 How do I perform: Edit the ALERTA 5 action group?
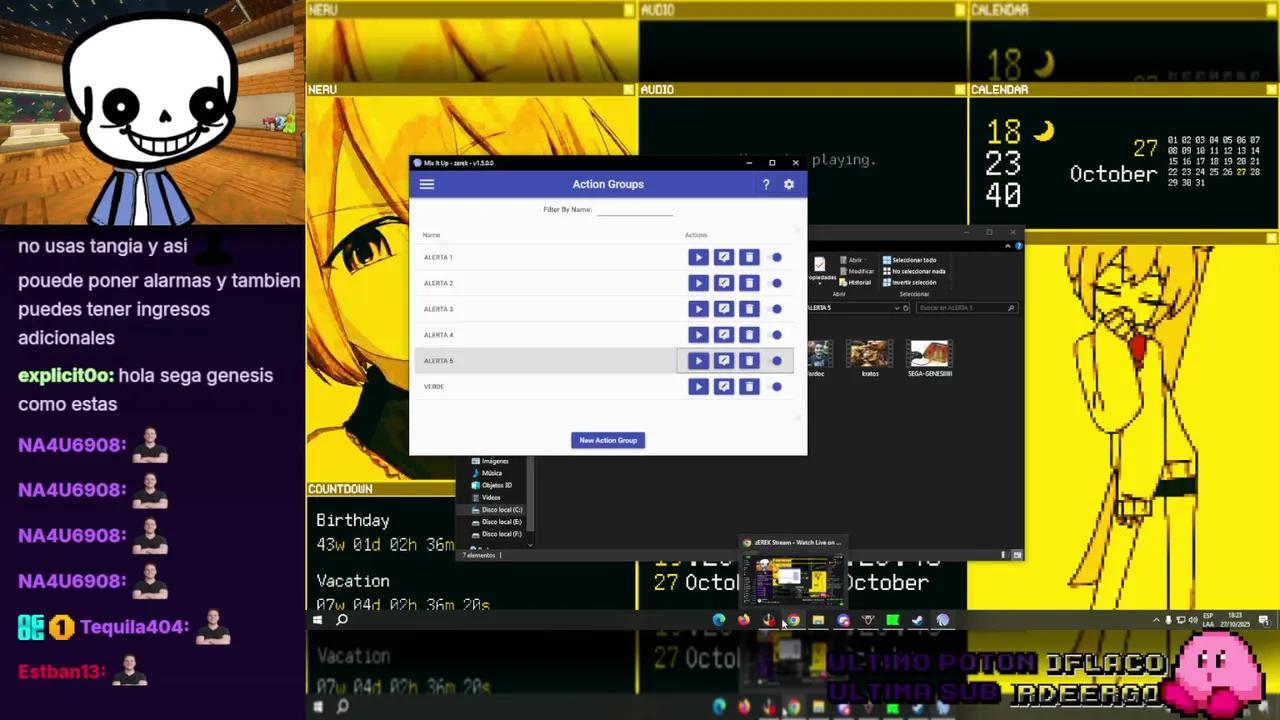(x=724, y=361)
